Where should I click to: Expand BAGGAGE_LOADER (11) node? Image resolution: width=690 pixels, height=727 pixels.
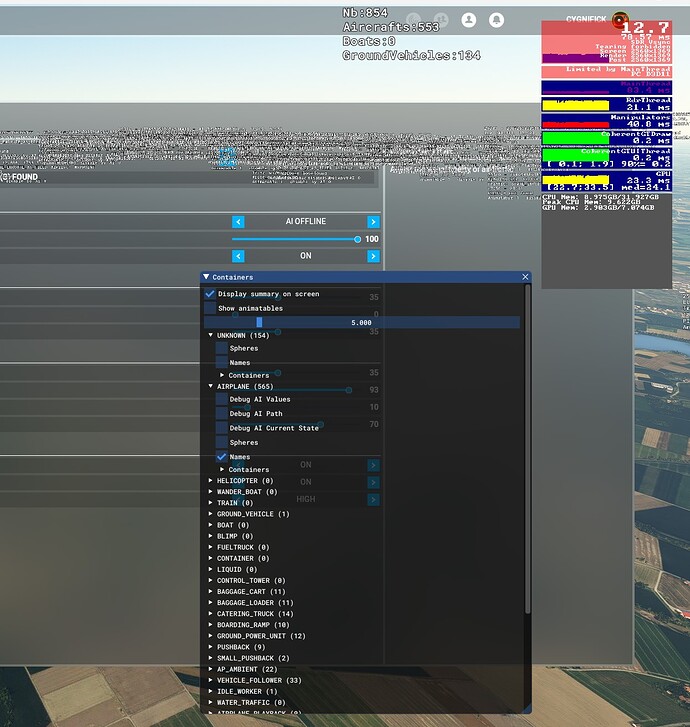click(x=211, y=603)
